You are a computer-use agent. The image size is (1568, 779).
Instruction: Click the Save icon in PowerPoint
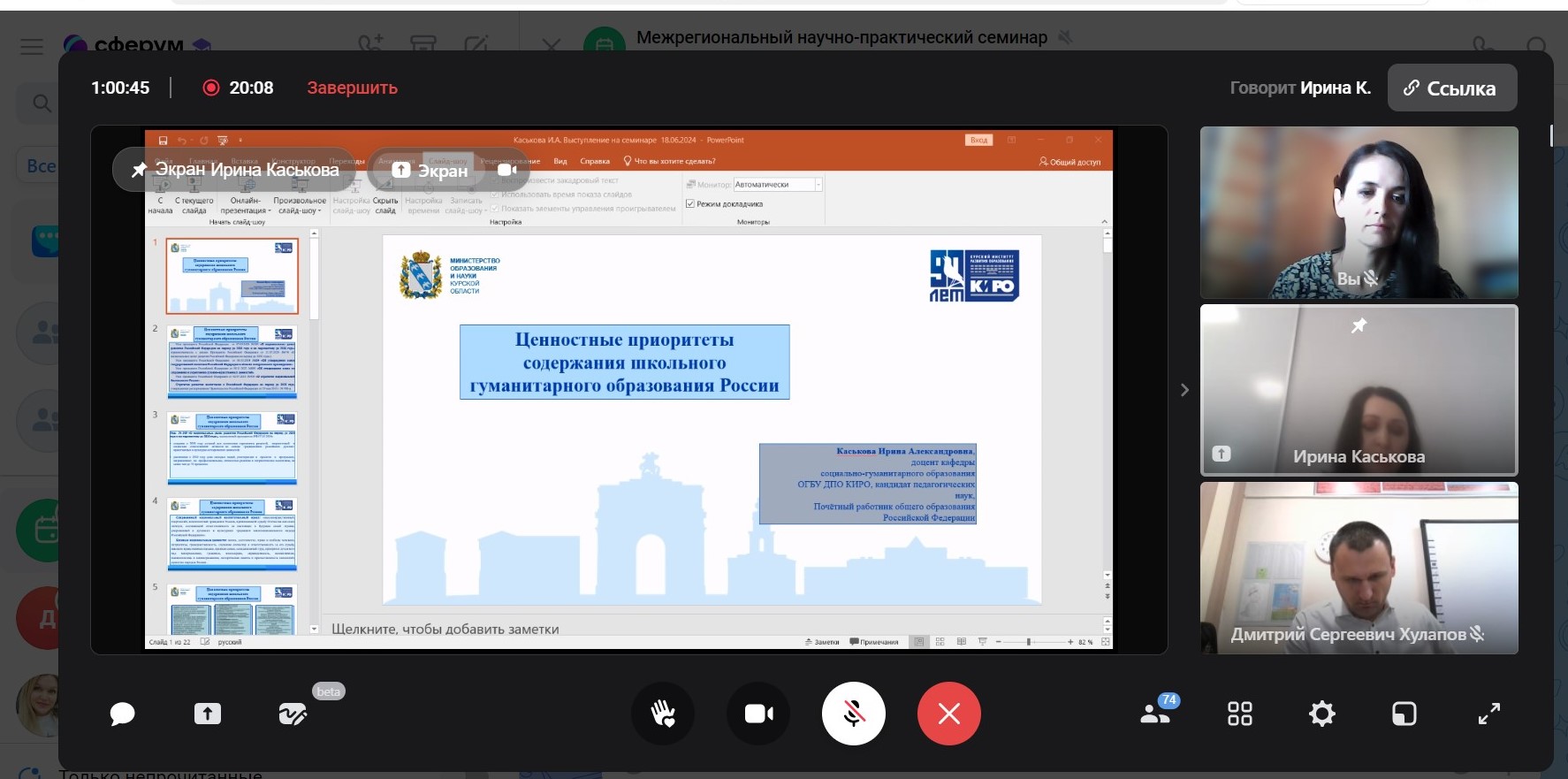tap(163, 141)
